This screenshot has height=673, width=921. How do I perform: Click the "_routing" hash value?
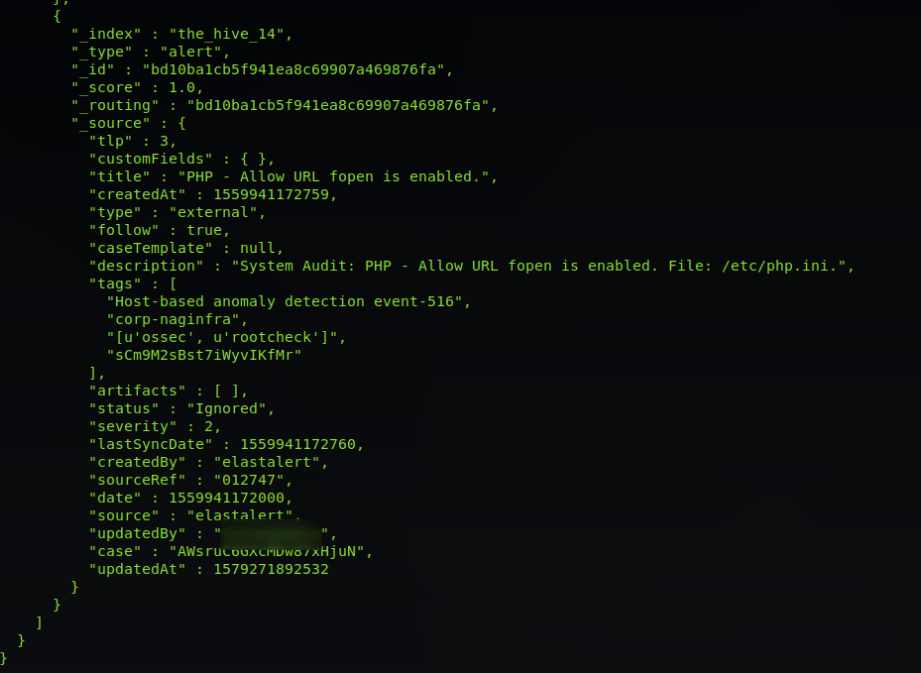(335, 105)
